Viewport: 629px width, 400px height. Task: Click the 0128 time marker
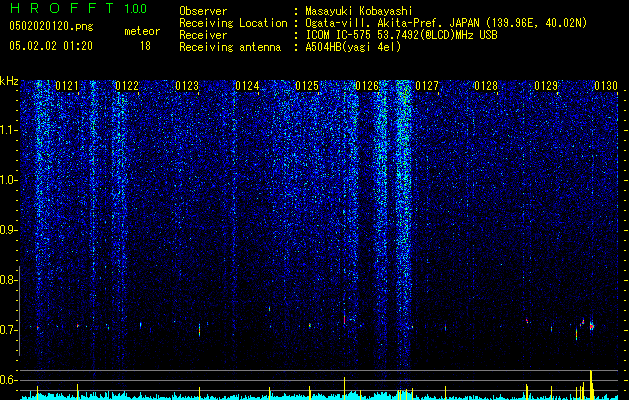[x=486, y=86]
